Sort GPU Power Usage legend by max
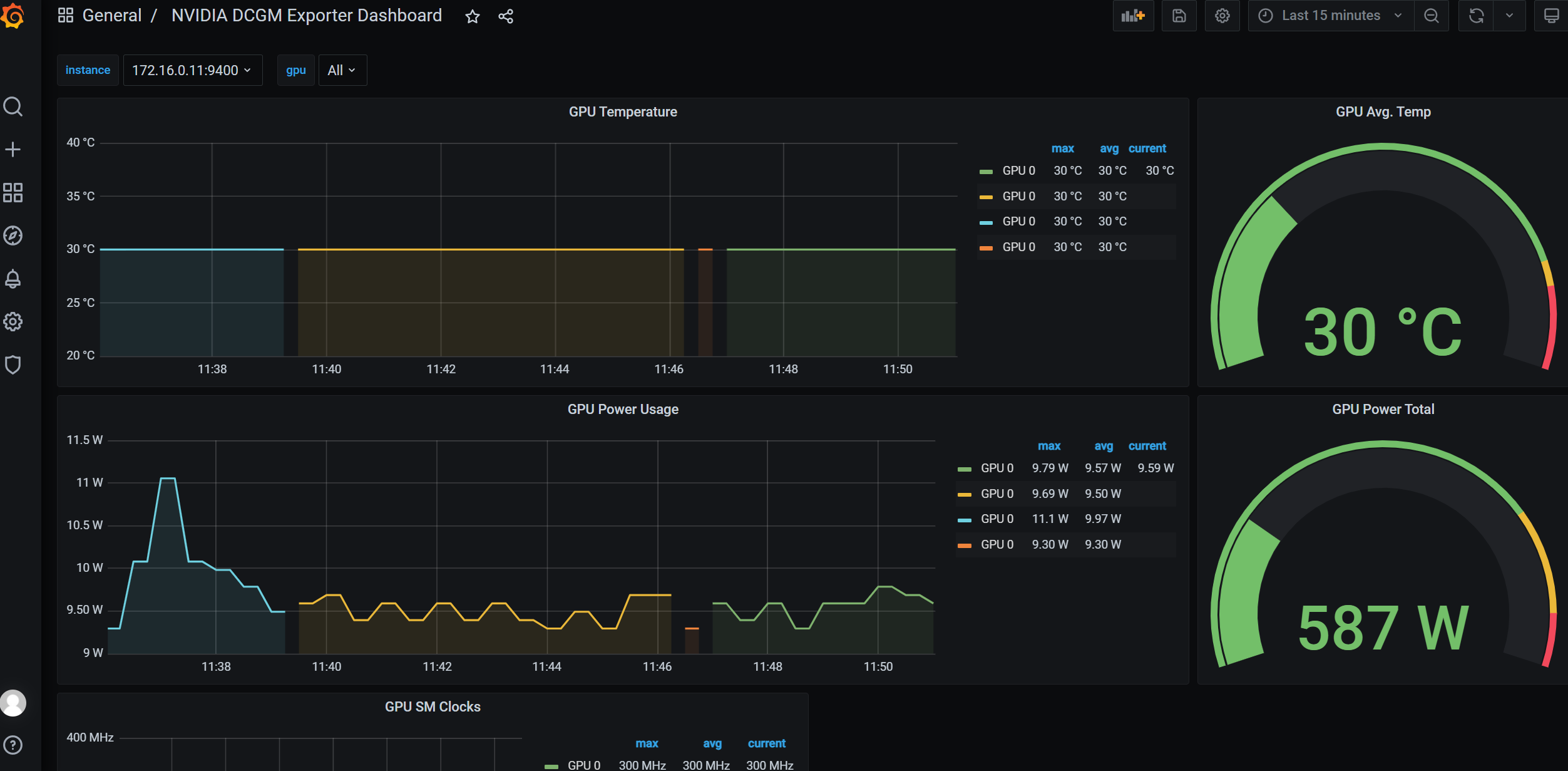This screenshot has width=1568, height=771. point(1049,446)
